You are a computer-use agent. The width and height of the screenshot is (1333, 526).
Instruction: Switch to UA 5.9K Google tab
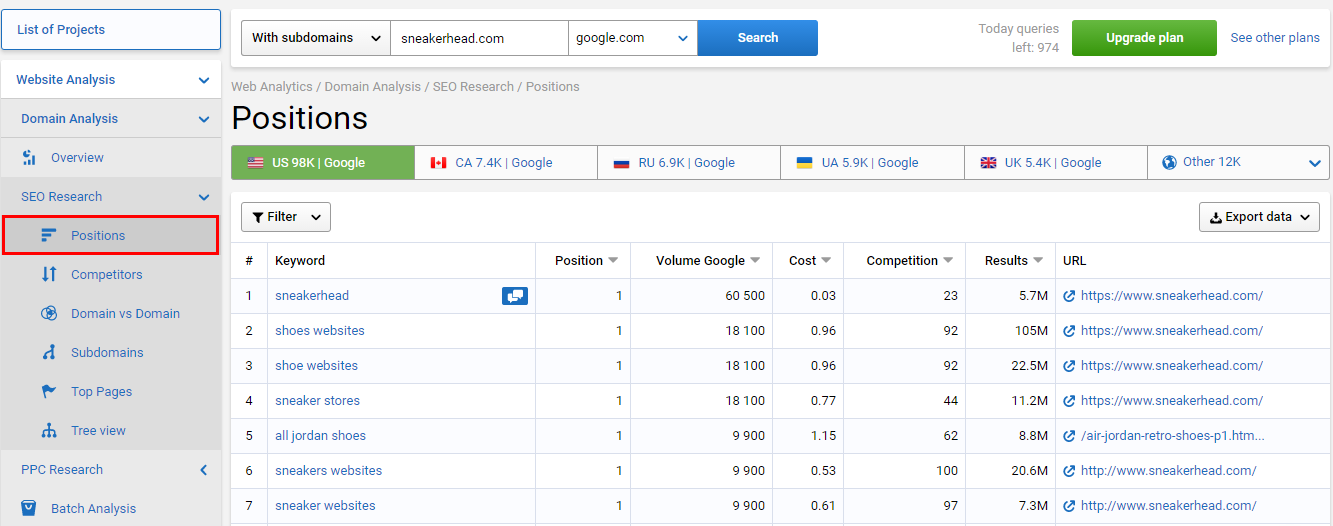point(872,162)
